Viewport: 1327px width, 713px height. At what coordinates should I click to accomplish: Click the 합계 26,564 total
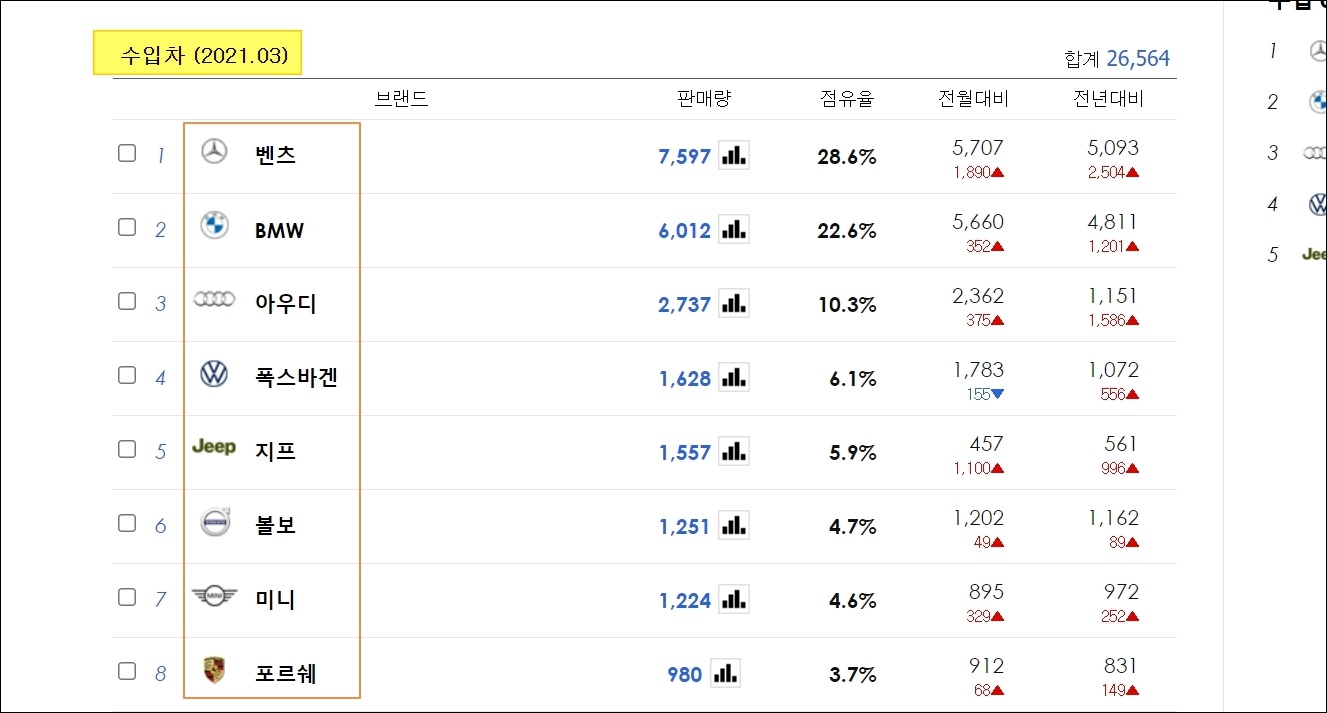pyautogui.click(x=1117, y=59)
